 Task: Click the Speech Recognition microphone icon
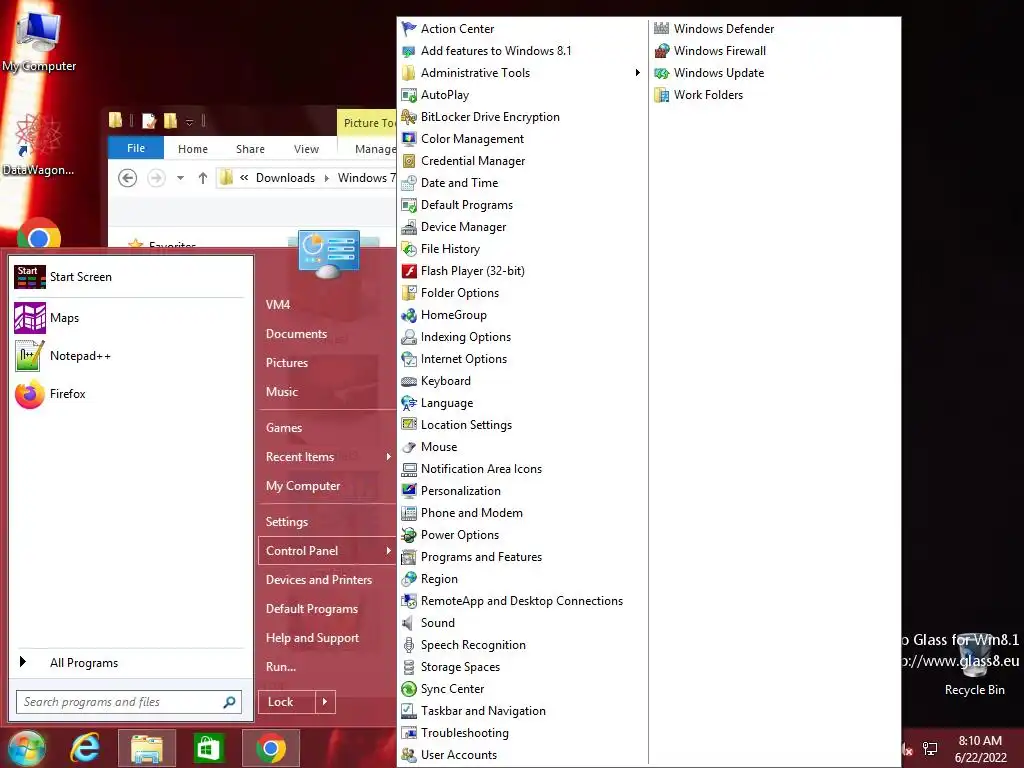[x=409, y=645]
